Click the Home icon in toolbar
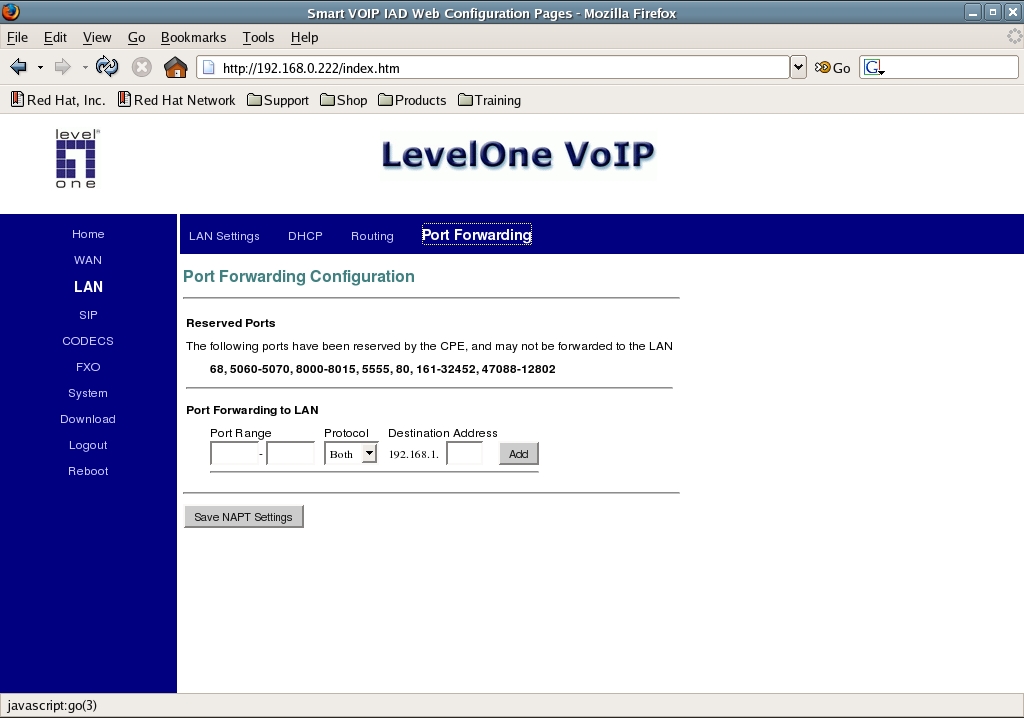1024x718 pixels. point(175,67)
